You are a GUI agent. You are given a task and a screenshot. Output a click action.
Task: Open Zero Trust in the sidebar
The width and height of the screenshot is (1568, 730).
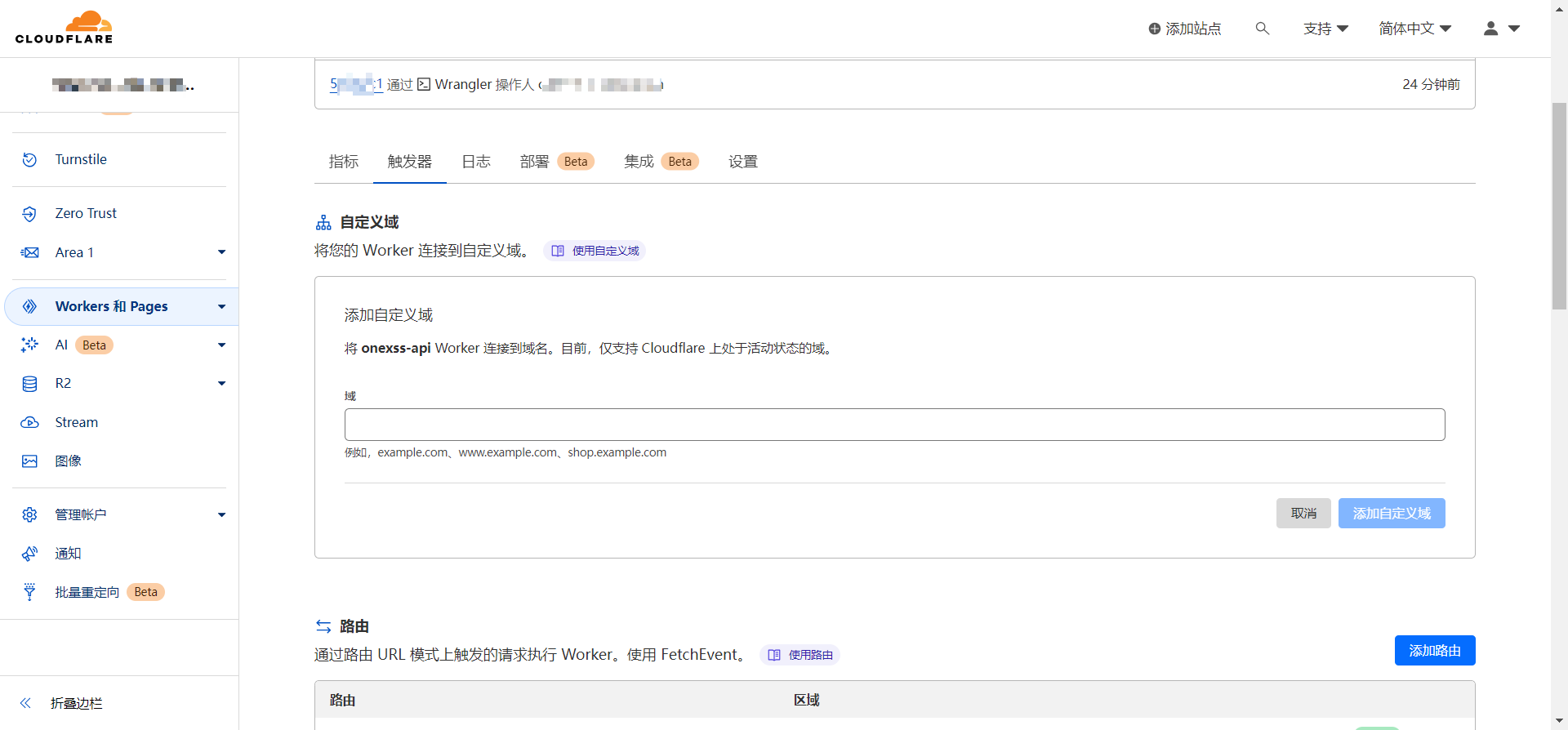tap(86, 214)
